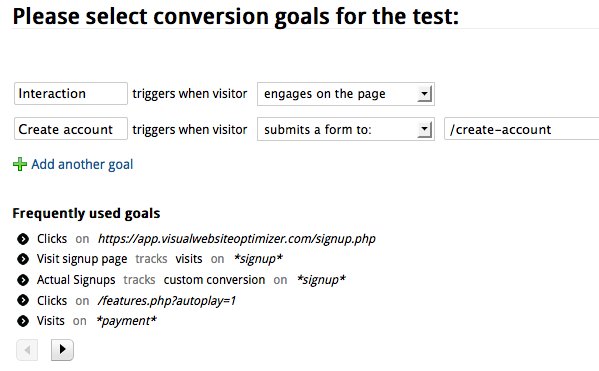
Task: Click arrow bullet next to signup.php clicks goal
Action: [x=23, y=239]
